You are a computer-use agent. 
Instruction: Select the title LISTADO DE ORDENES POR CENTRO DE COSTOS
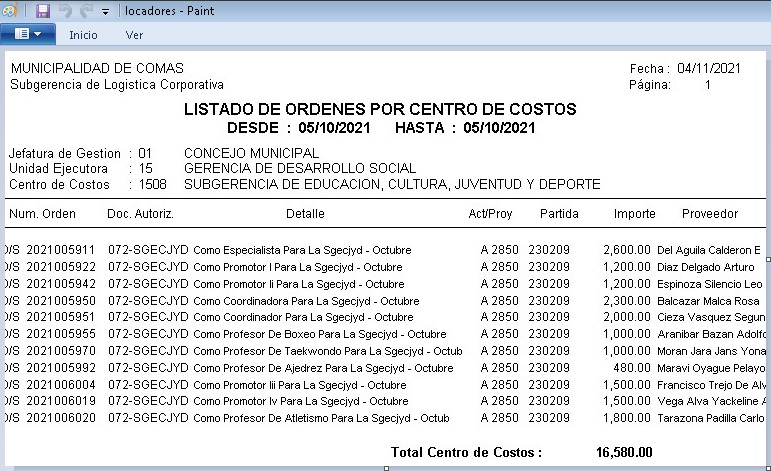380,109
